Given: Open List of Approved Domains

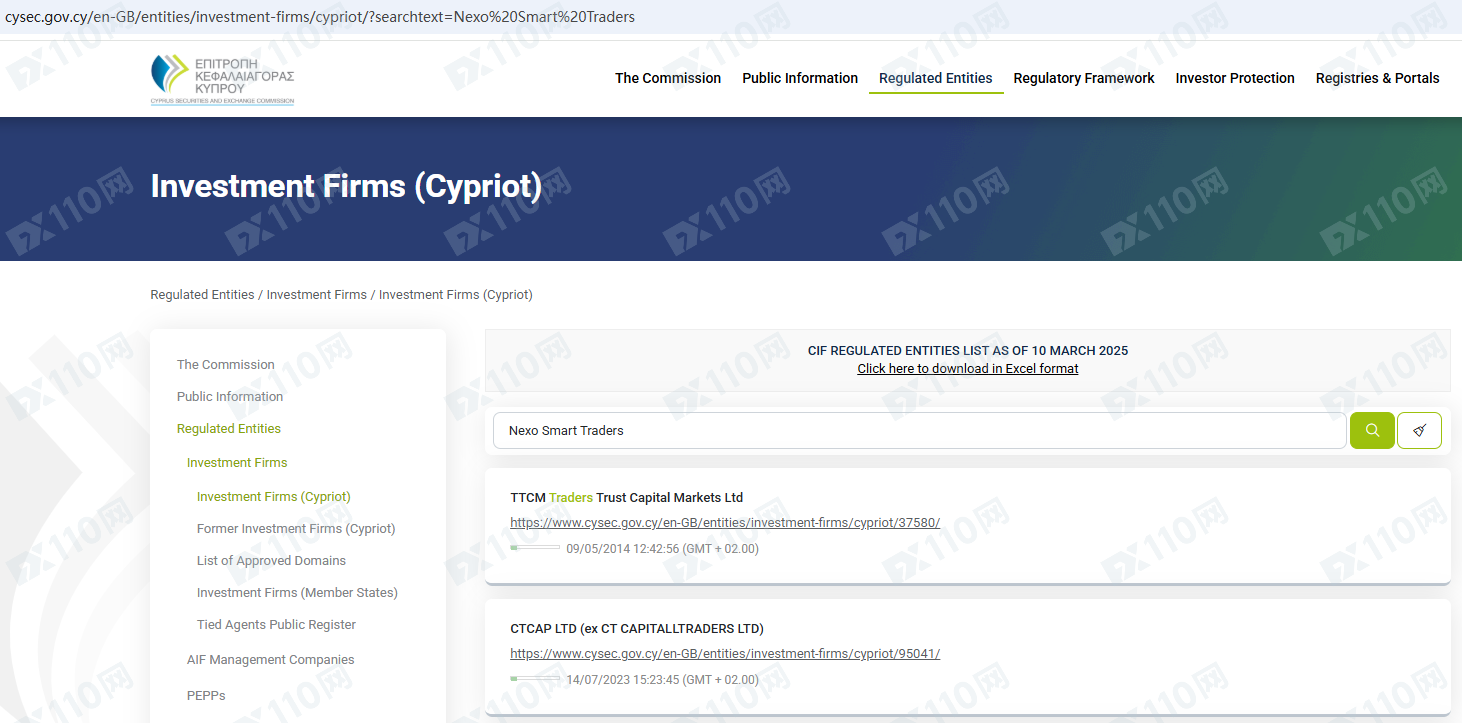Looking at the screenshot, I should (x=271, y=560).
